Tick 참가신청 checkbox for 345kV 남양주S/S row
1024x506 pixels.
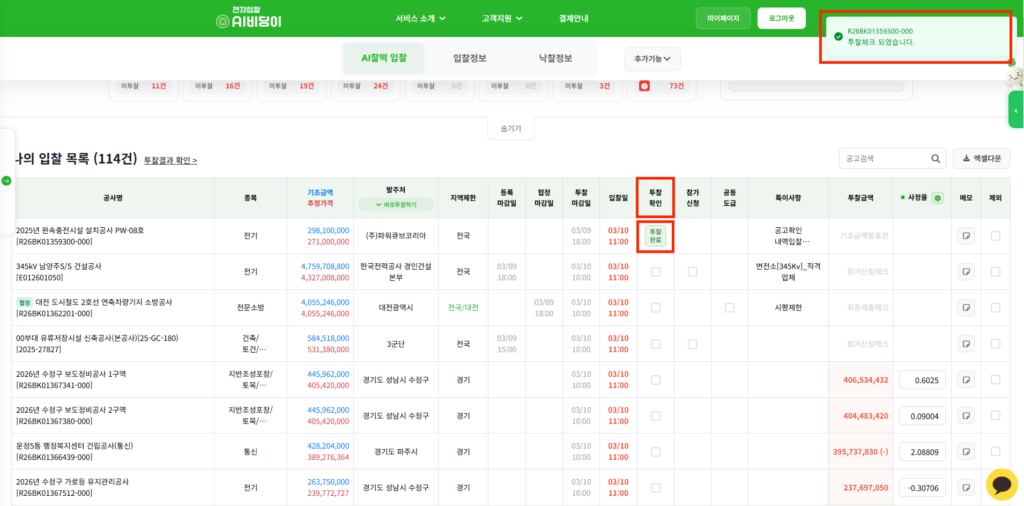692,272
